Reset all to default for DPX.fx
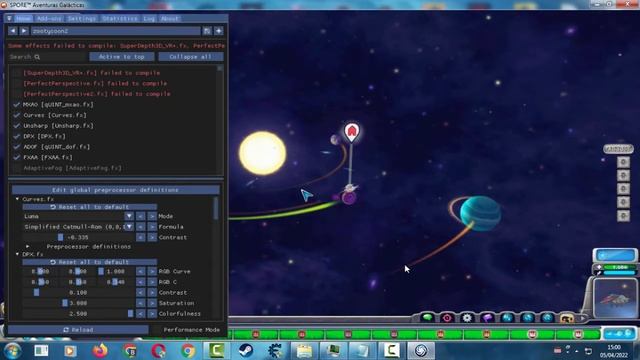The image size is (640, 360). (x=89, y=262)
